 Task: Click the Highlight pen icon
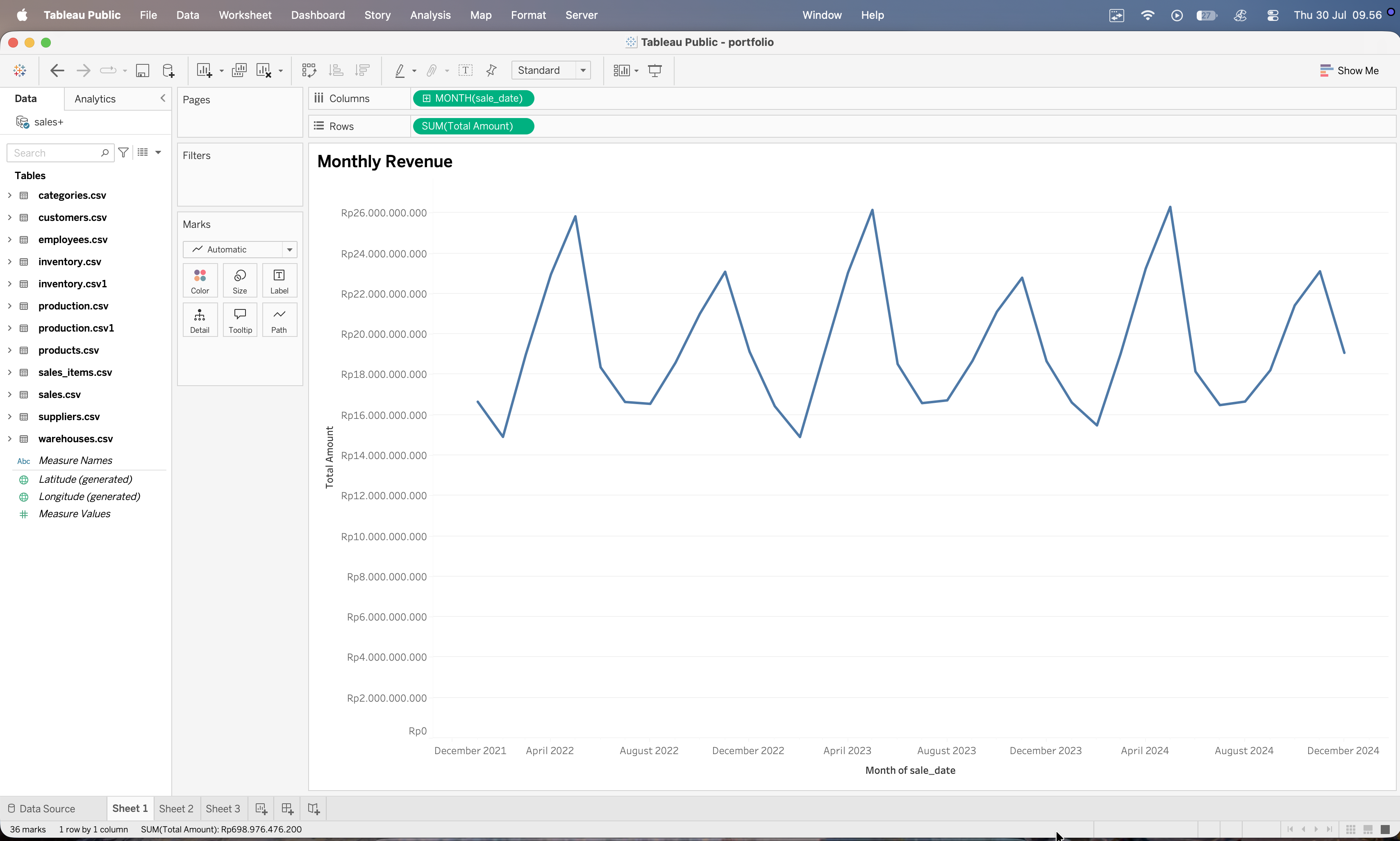400,70
